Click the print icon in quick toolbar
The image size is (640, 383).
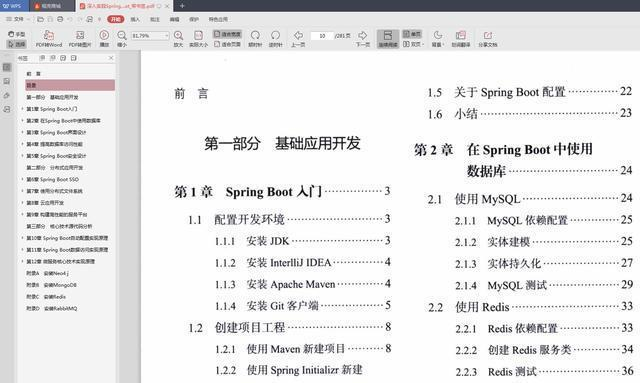pos(60,19)
